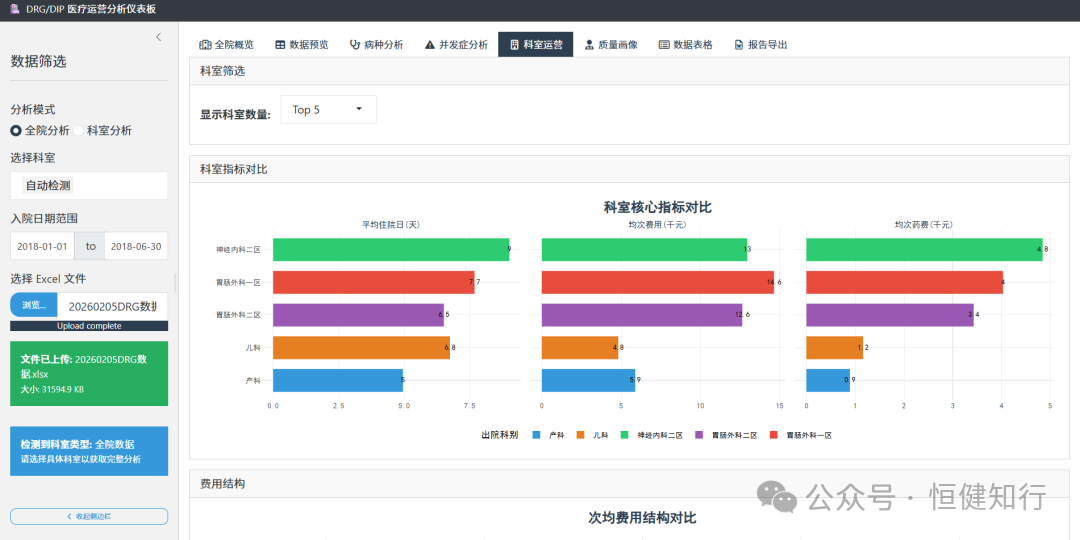This screenshot has height=540, width=1080.
Task: Click the 次均费用结构对比 chart title
Action: pyautogui.click(x=642, y=517)
